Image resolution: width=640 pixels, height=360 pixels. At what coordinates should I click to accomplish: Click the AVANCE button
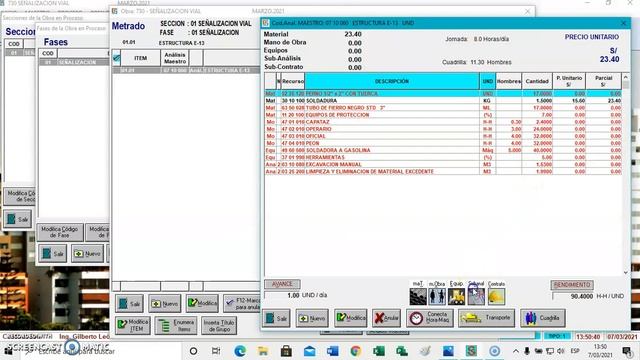(x=282, y=284)
